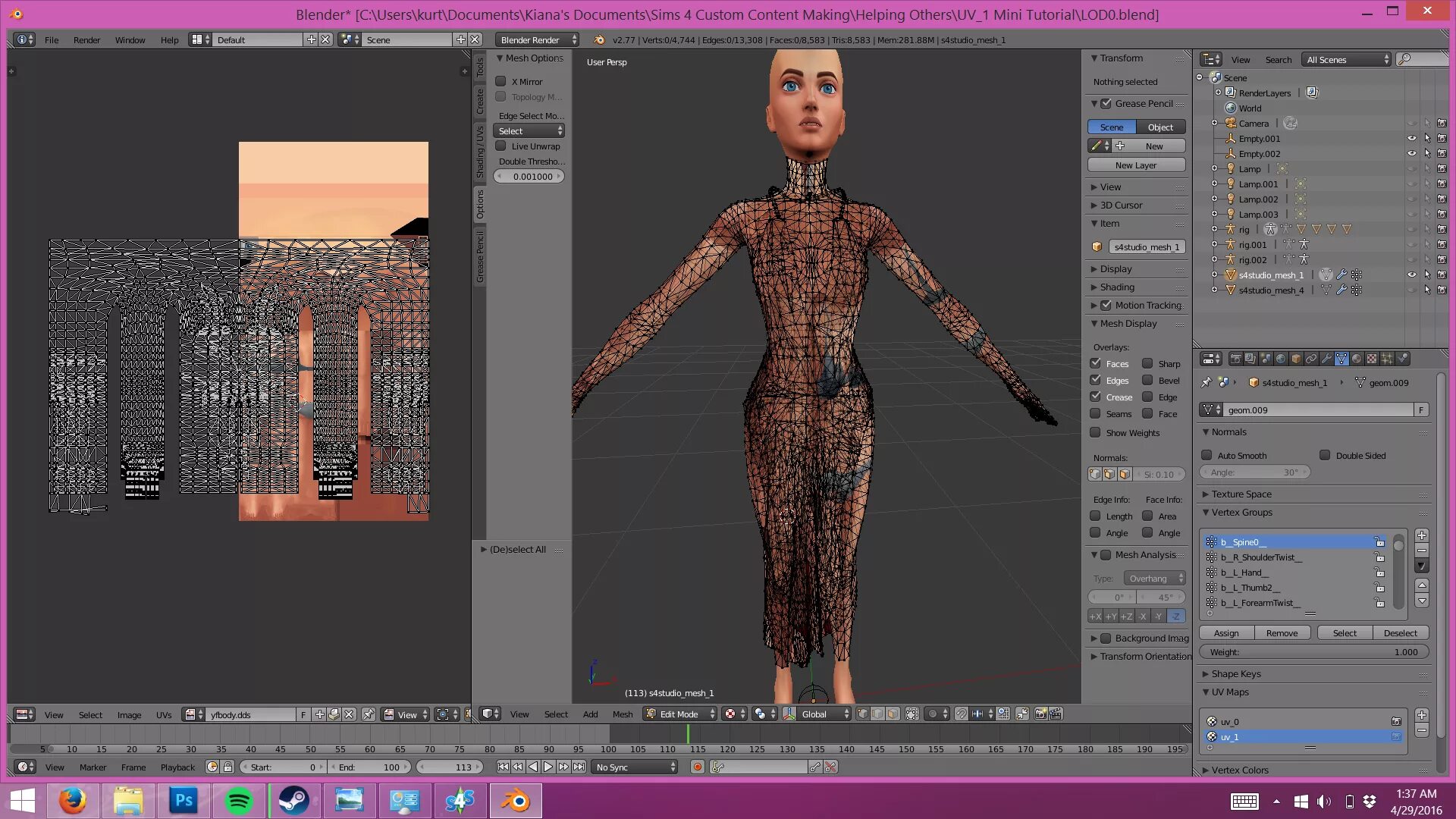Image resolution: width=1456 pixels, height=819 pixels.
Task: Toggle the Edges overlay checkbox
Action: pos(1095,380)
